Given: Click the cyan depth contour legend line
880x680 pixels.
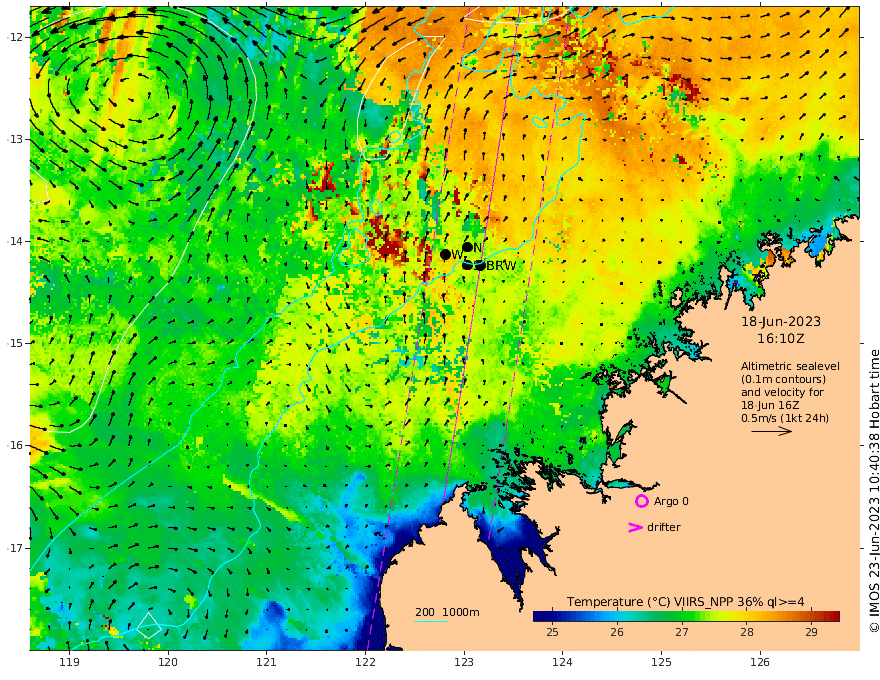Looking at the screenshot, I should tap(431, 621).
